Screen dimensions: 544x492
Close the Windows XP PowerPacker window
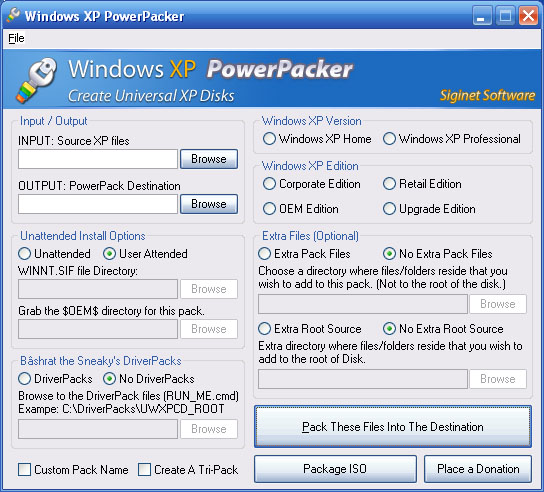[528, 16]
